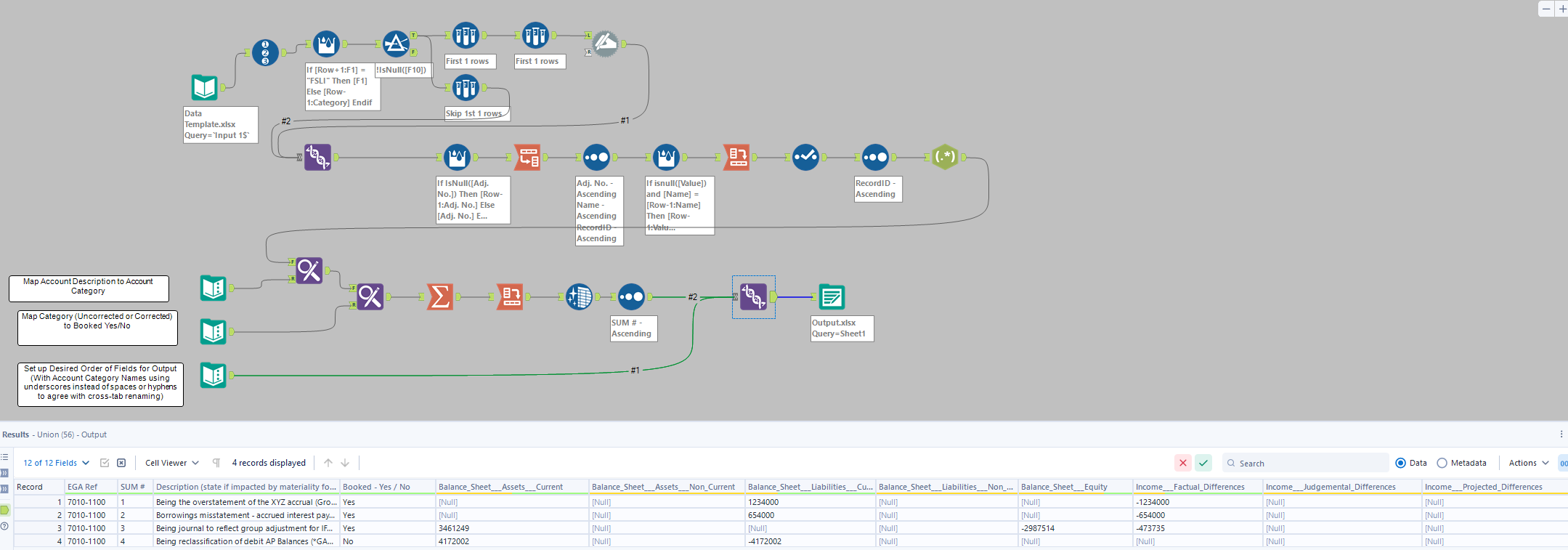This screenshot has width=1568, height=550.
Task: Select the RegEx tool on the canvas
Action: [944, 157]
